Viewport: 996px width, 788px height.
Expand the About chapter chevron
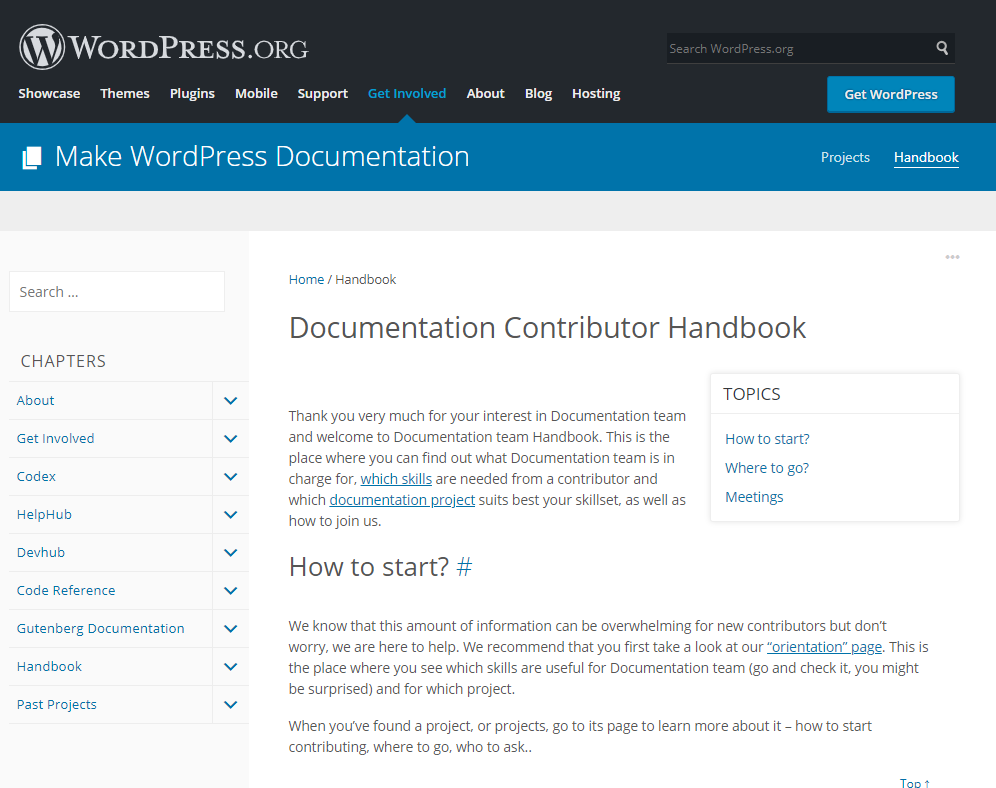(x=231, y=401)
